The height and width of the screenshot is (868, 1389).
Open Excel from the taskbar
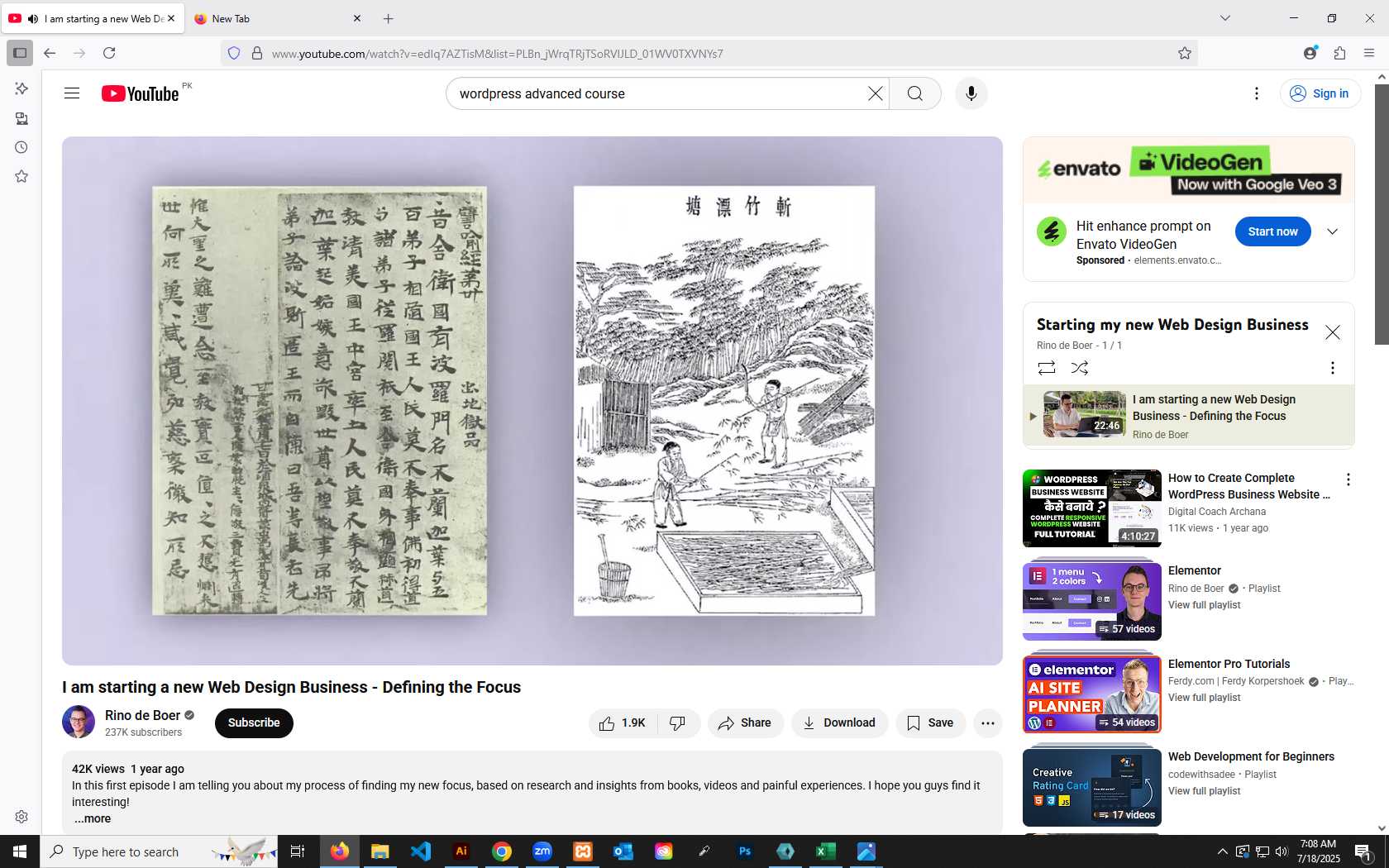point(825,851)
